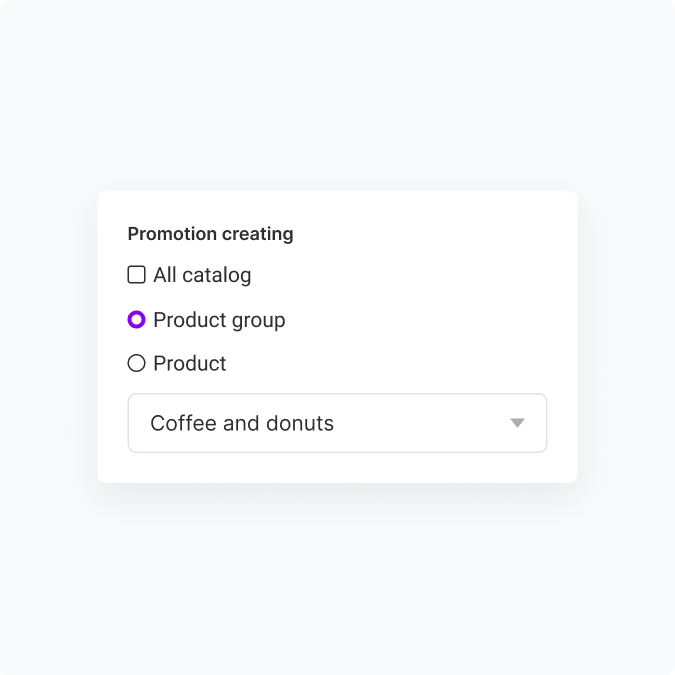Choose the Product radio button
This screenshot has width=675, height=675.
(x=137, y=364)
